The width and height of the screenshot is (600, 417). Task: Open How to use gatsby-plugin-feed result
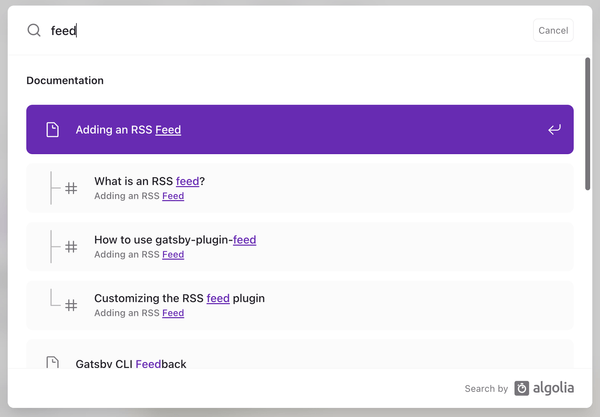coord(300,246)
